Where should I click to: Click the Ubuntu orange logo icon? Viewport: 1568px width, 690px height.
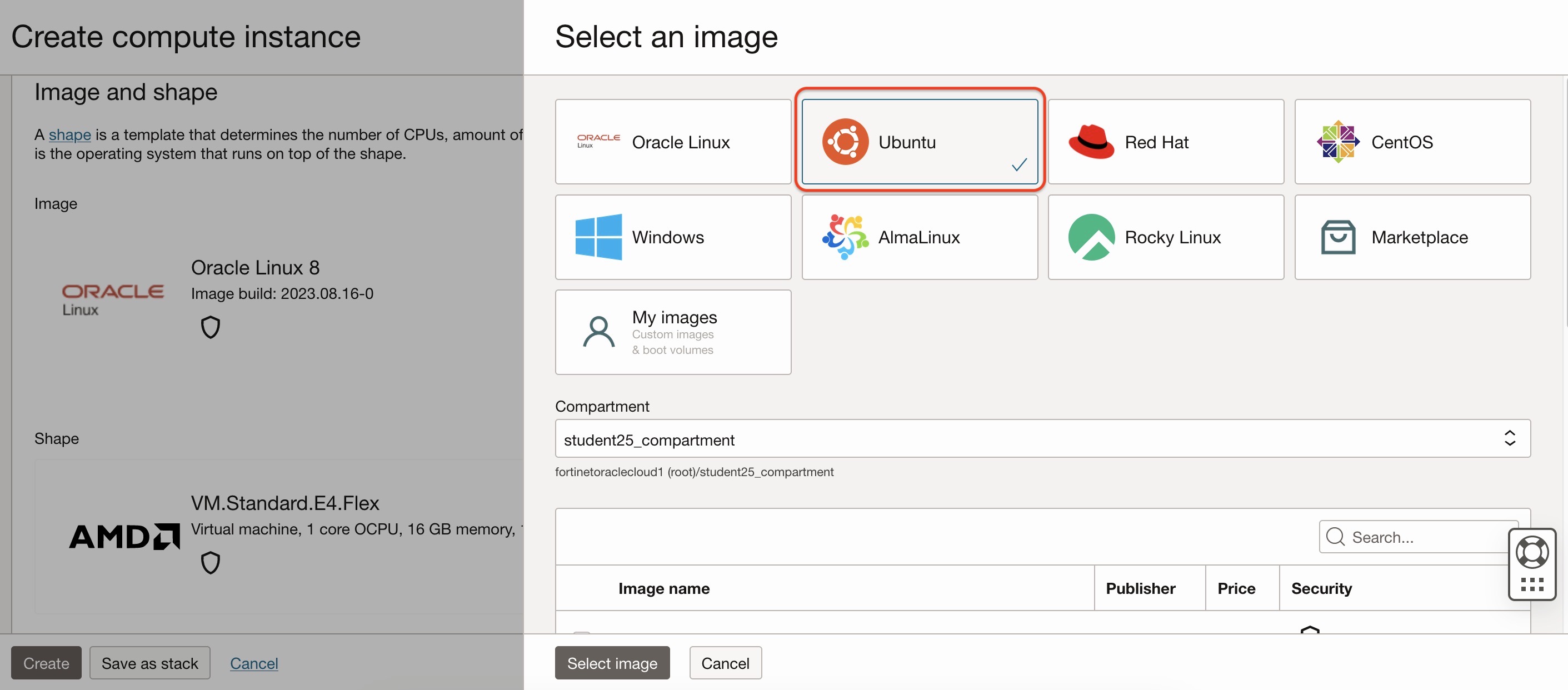(x=845, y=142)
